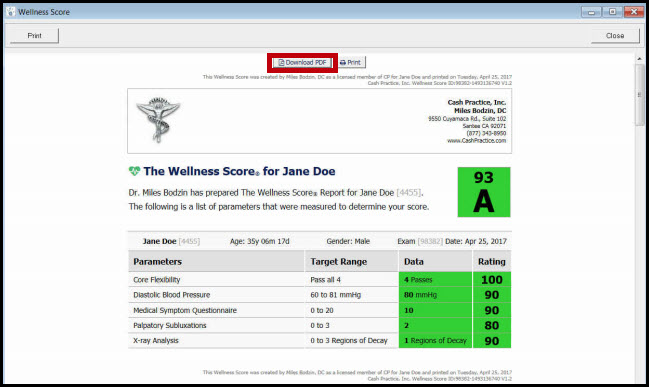Click the www.CashPractice.com text
Image resolution: width=649 pixels, height=387 pixels.
(476, 141)
